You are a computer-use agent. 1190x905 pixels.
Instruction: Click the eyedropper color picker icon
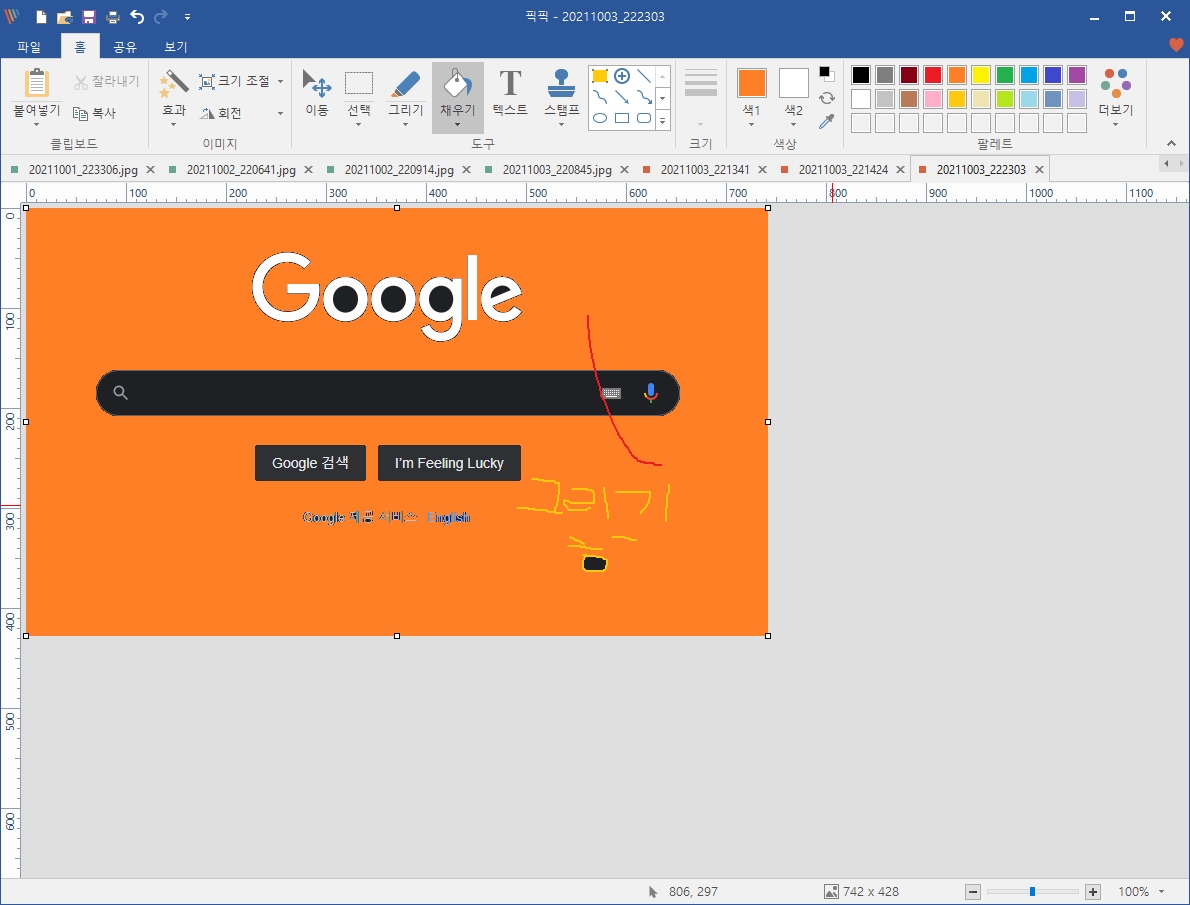(x=826, y=122)
